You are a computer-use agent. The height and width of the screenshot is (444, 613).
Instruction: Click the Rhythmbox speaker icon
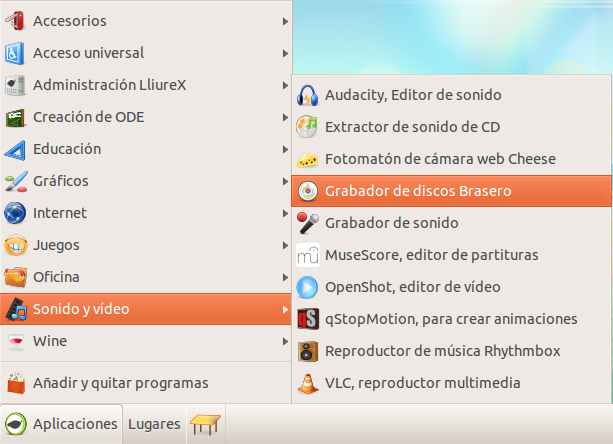(x=308, y=351)
